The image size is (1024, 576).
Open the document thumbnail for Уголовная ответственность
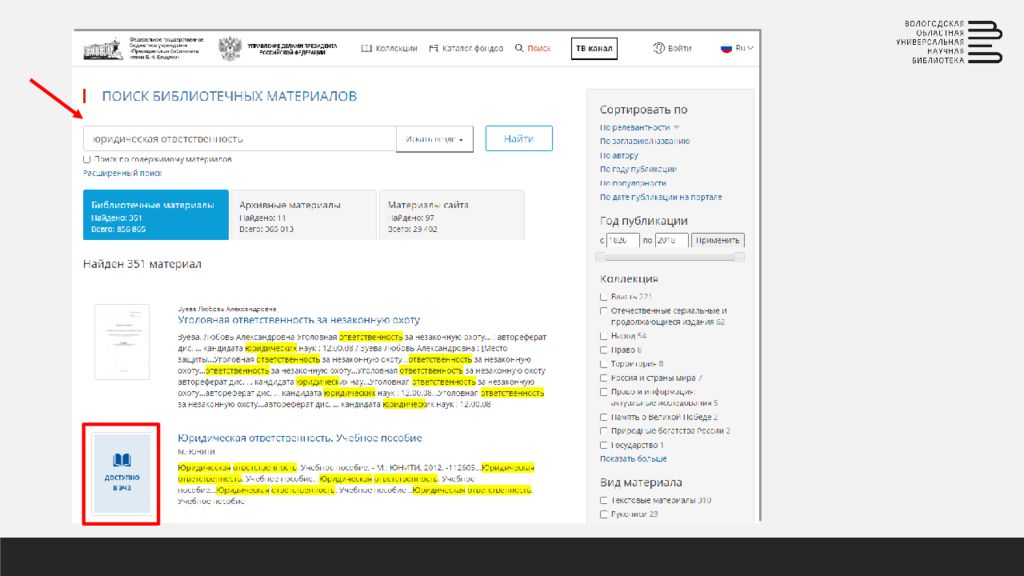pyautogui.click(x=122, y=342)
